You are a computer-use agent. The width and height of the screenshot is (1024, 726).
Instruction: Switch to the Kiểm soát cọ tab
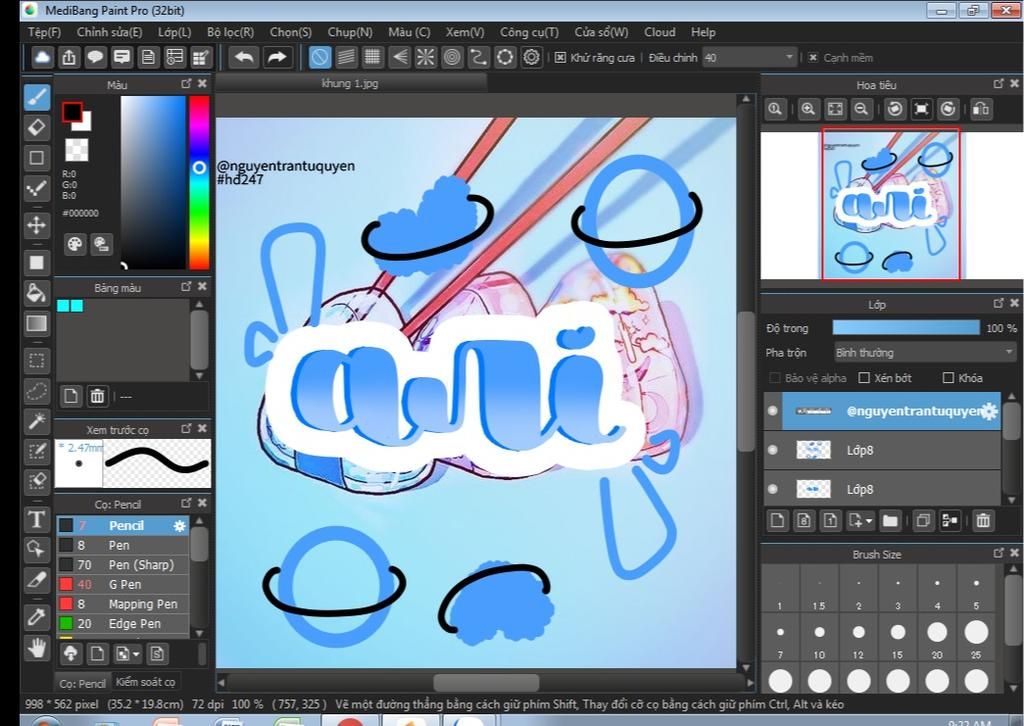(x=145, y=682)
